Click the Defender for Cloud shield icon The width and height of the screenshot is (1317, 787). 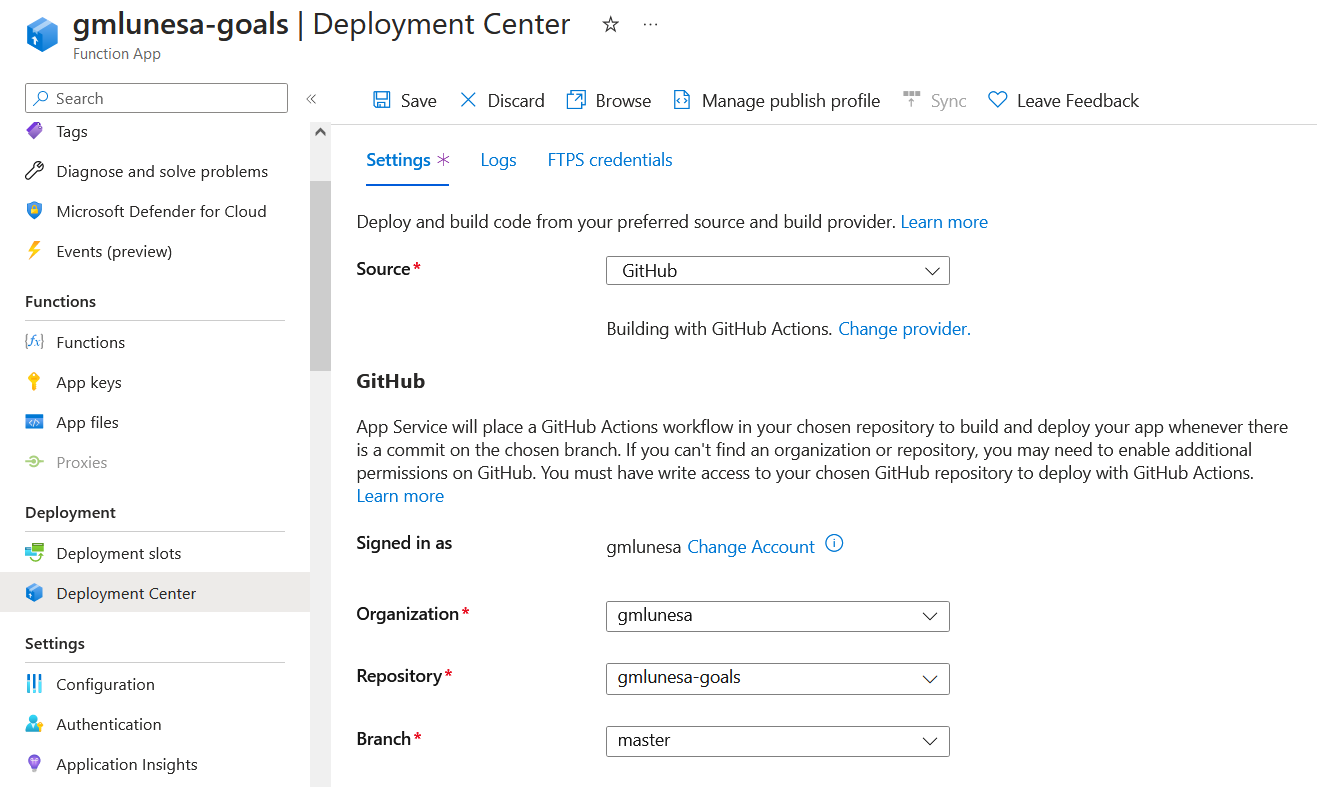(35, 211)
